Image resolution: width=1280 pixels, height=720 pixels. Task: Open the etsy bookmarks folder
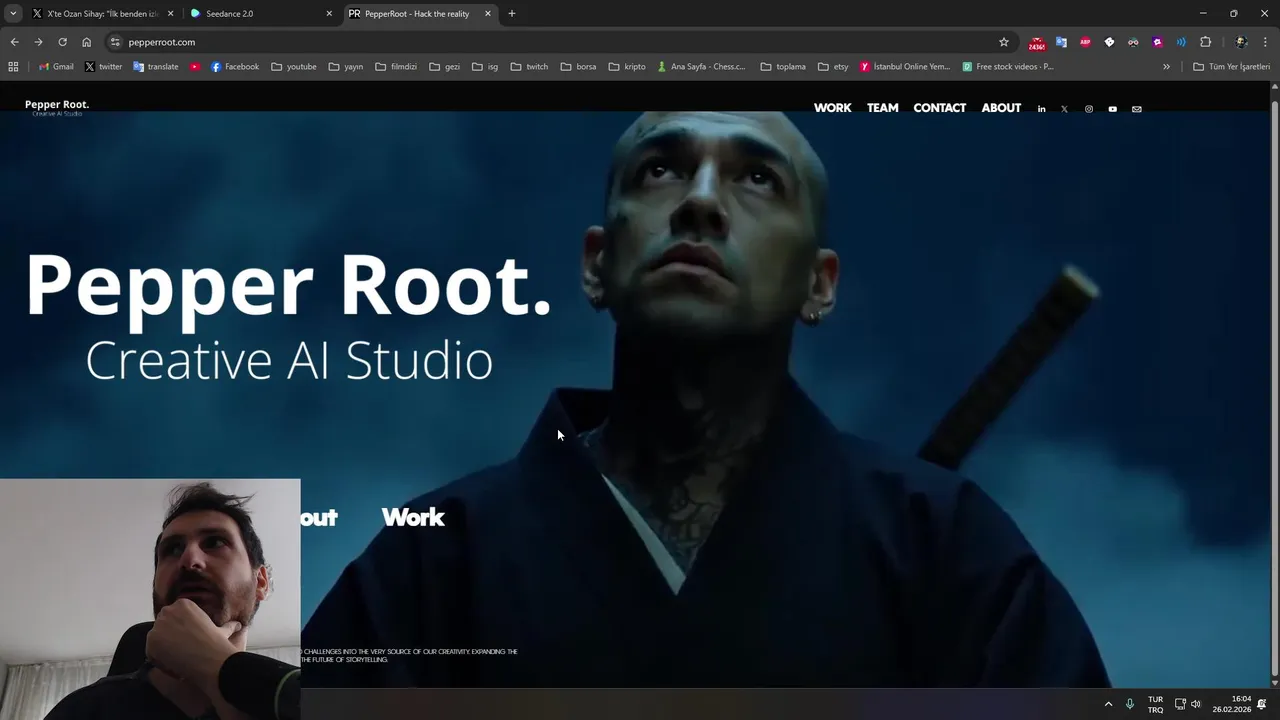pyautogui.click(x=832, y=67)
